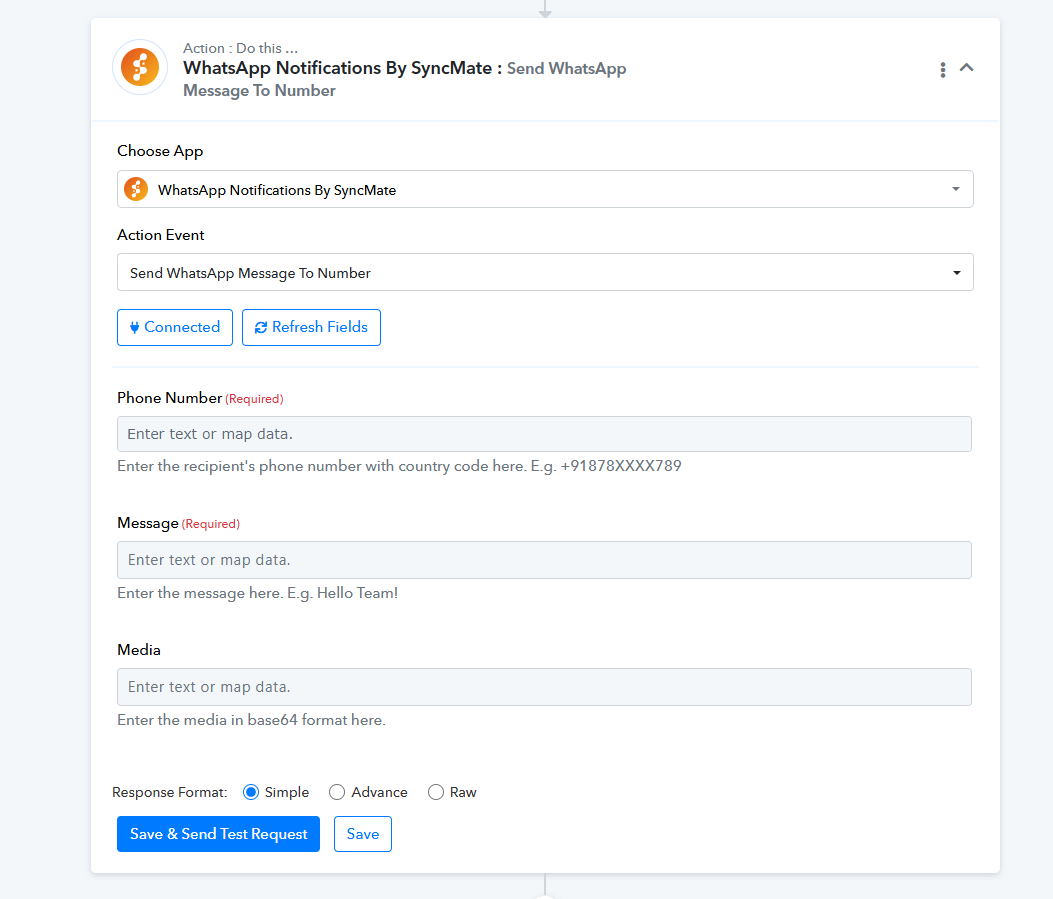Collapse the action step with the chevron
This screenshot has width=1053, height=899.
pos(967,68)
